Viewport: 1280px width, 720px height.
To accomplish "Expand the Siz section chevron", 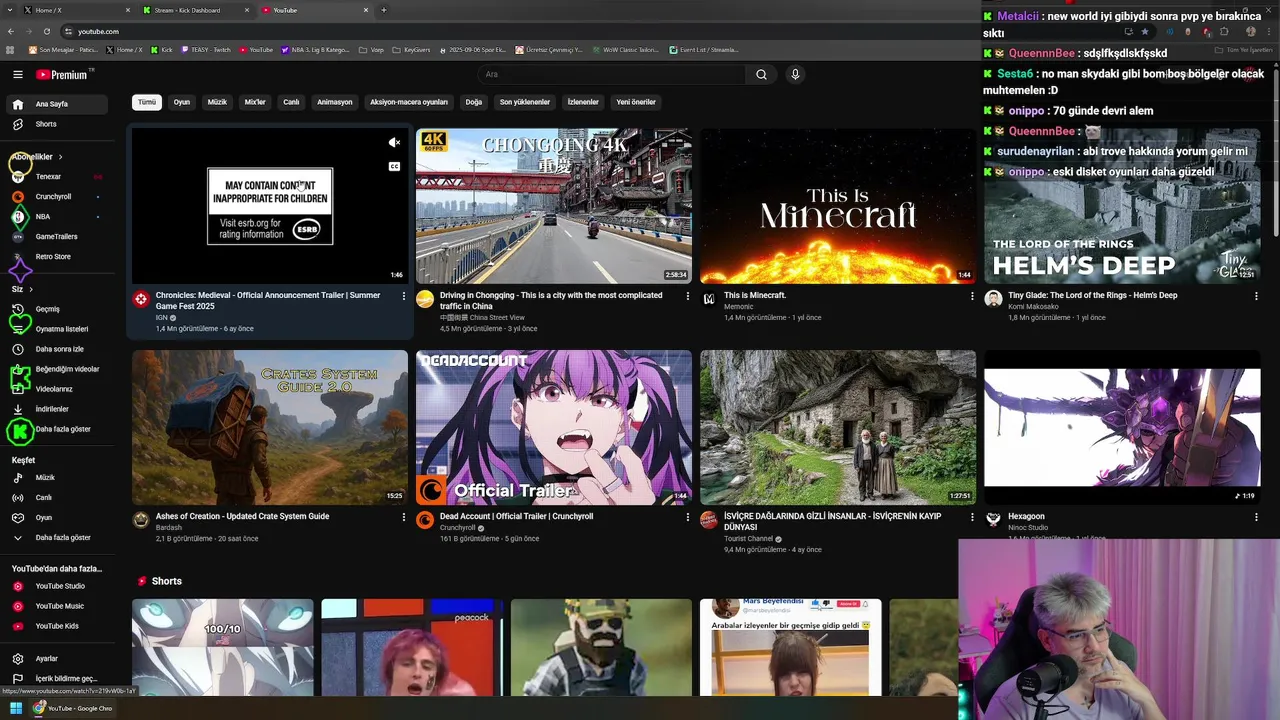I will point(31,289).
